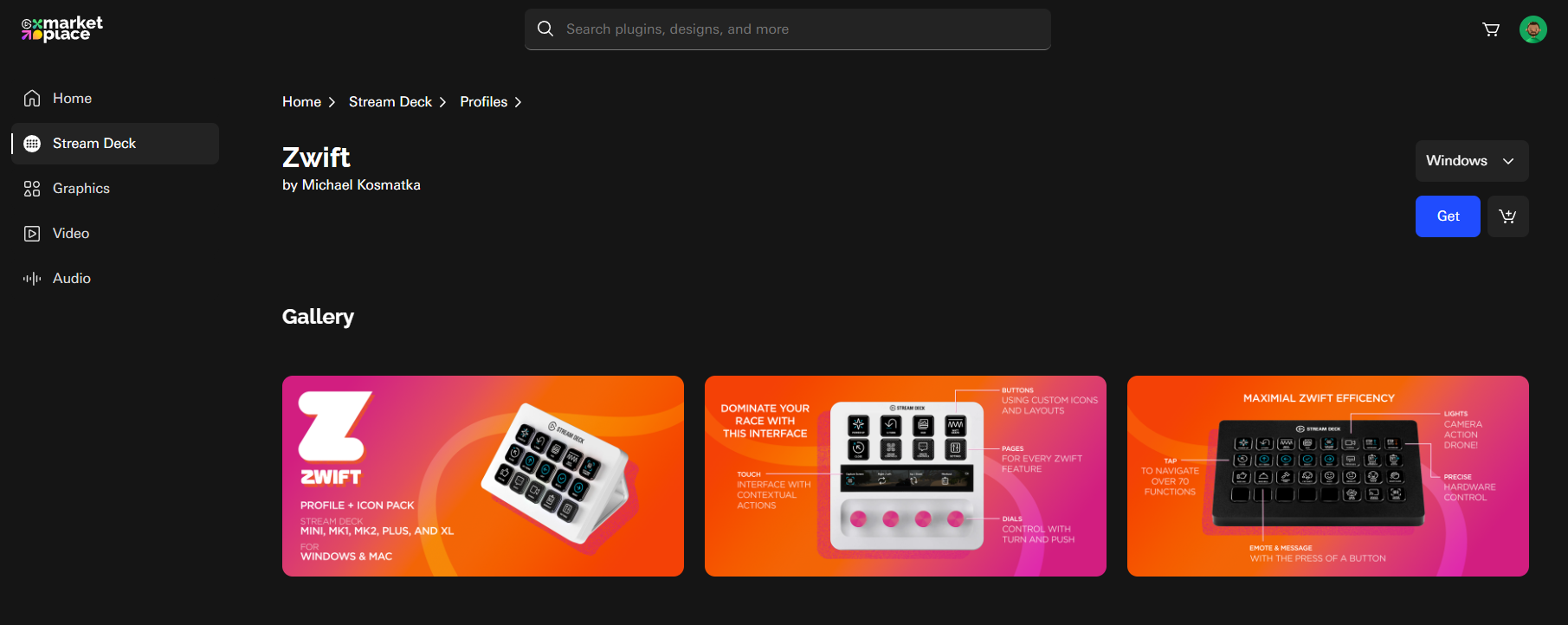This screenshot has width=1568, height=625.
Task: Click chevron after Profiles breadcrumb
Action: pyautogui.click(x=519, y=102)
